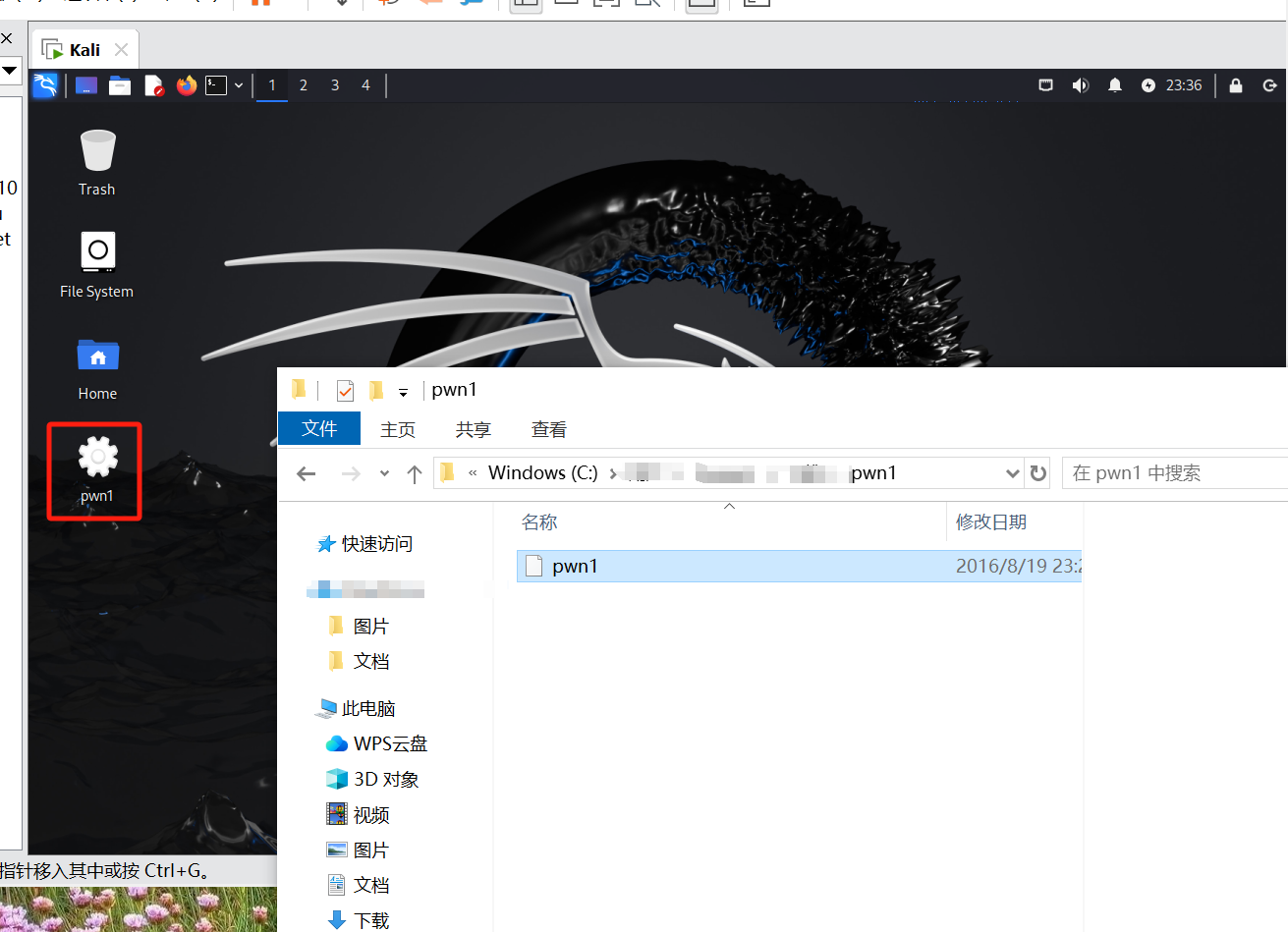
Task: Click the Kali virtual machine tab
Action: coord(84,49)
